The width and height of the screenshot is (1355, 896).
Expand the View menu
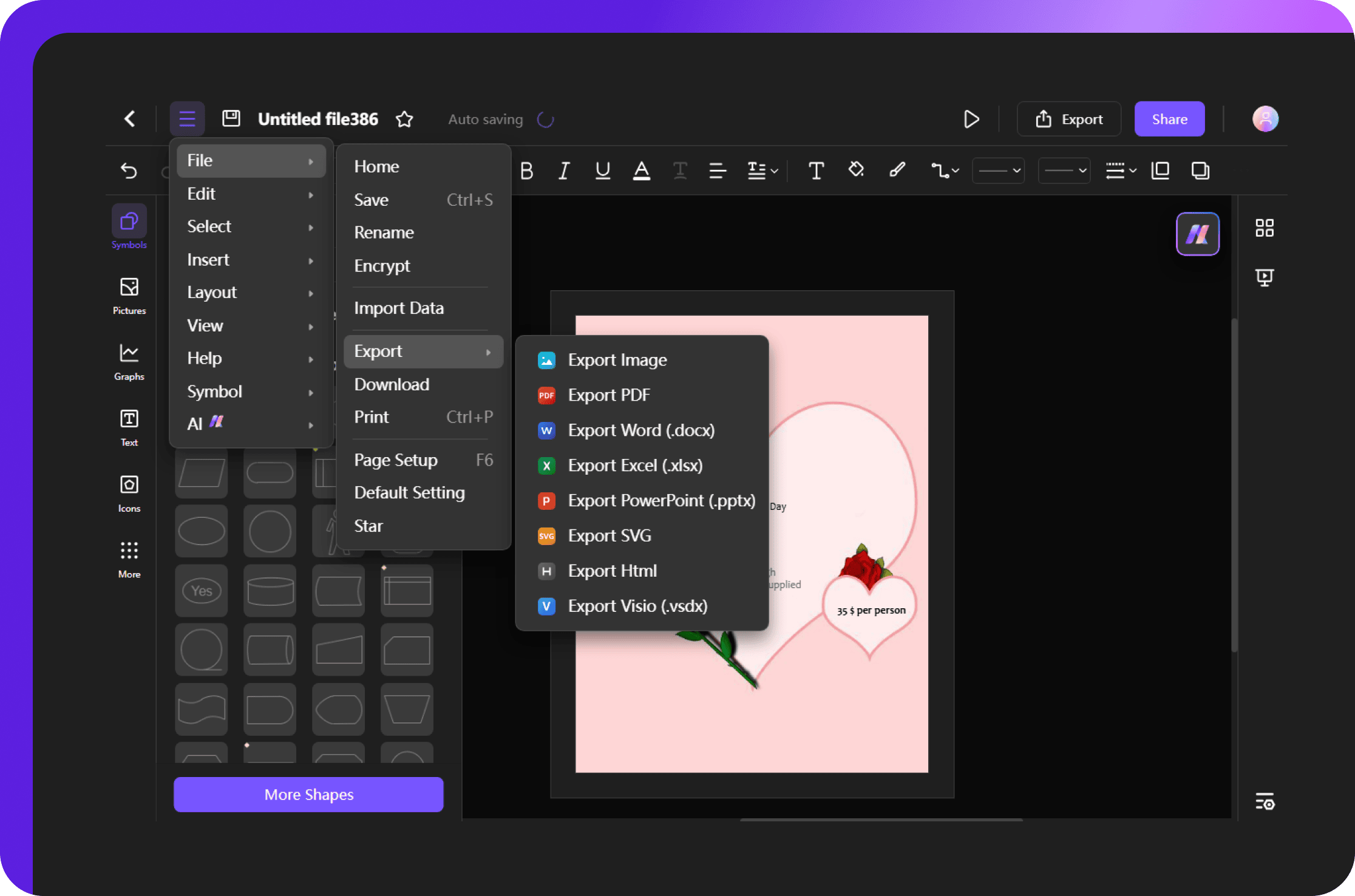point(251,326)
